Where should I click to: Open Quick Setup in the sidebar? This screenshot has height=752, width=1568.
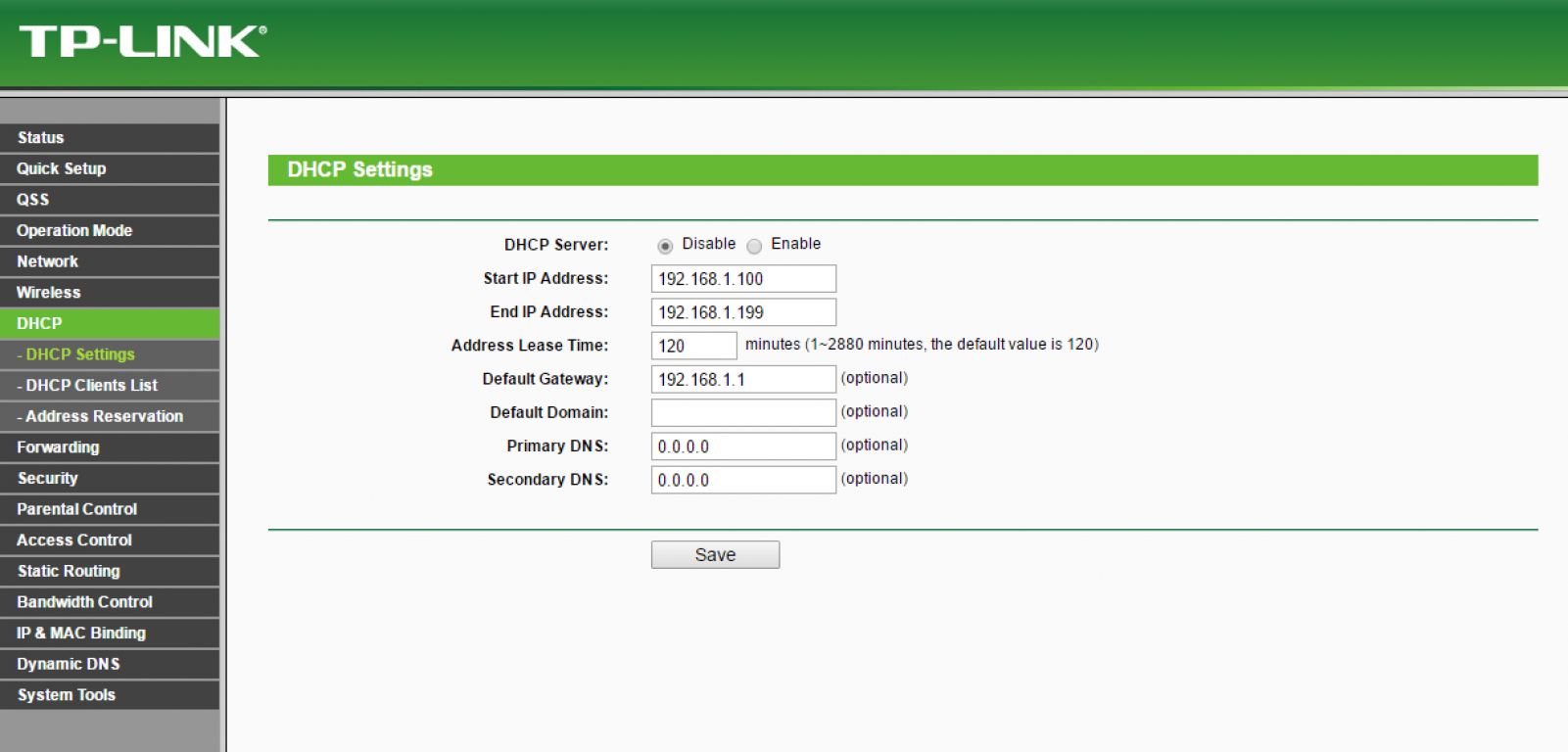coord(110,168)
